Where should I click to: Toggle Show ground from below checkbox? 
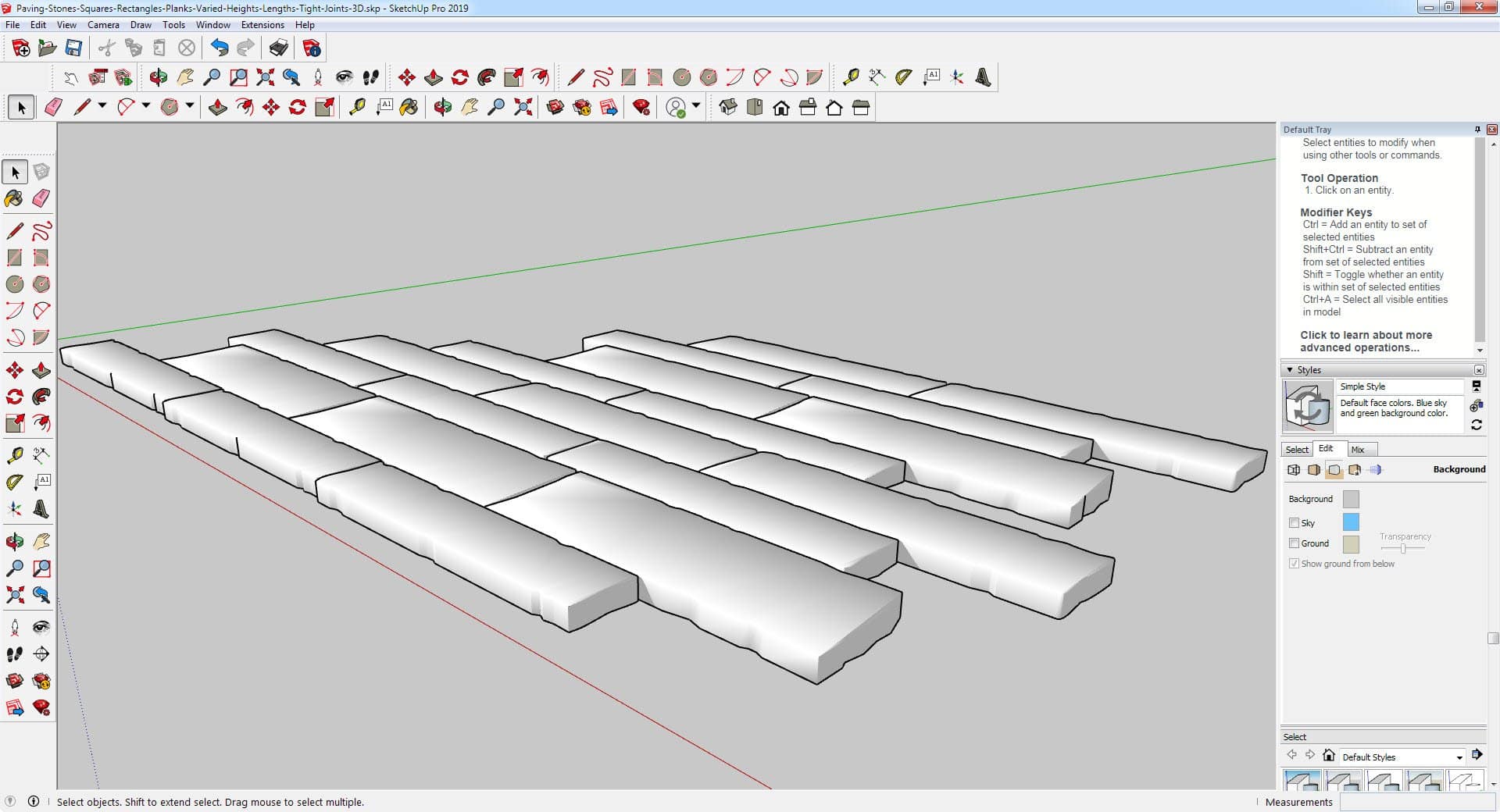(1294, 564)
